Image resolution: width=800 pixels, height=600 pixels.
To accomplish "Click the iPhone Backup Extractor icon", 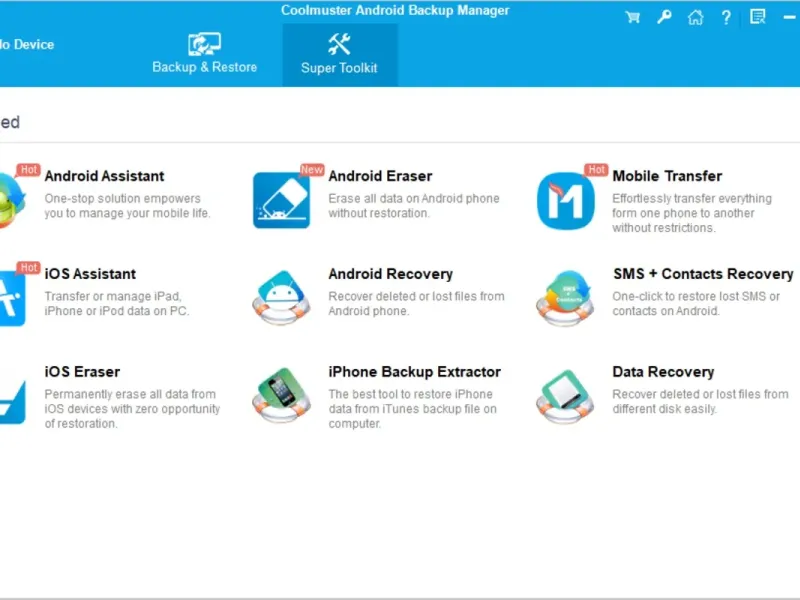I will (281, 395).
